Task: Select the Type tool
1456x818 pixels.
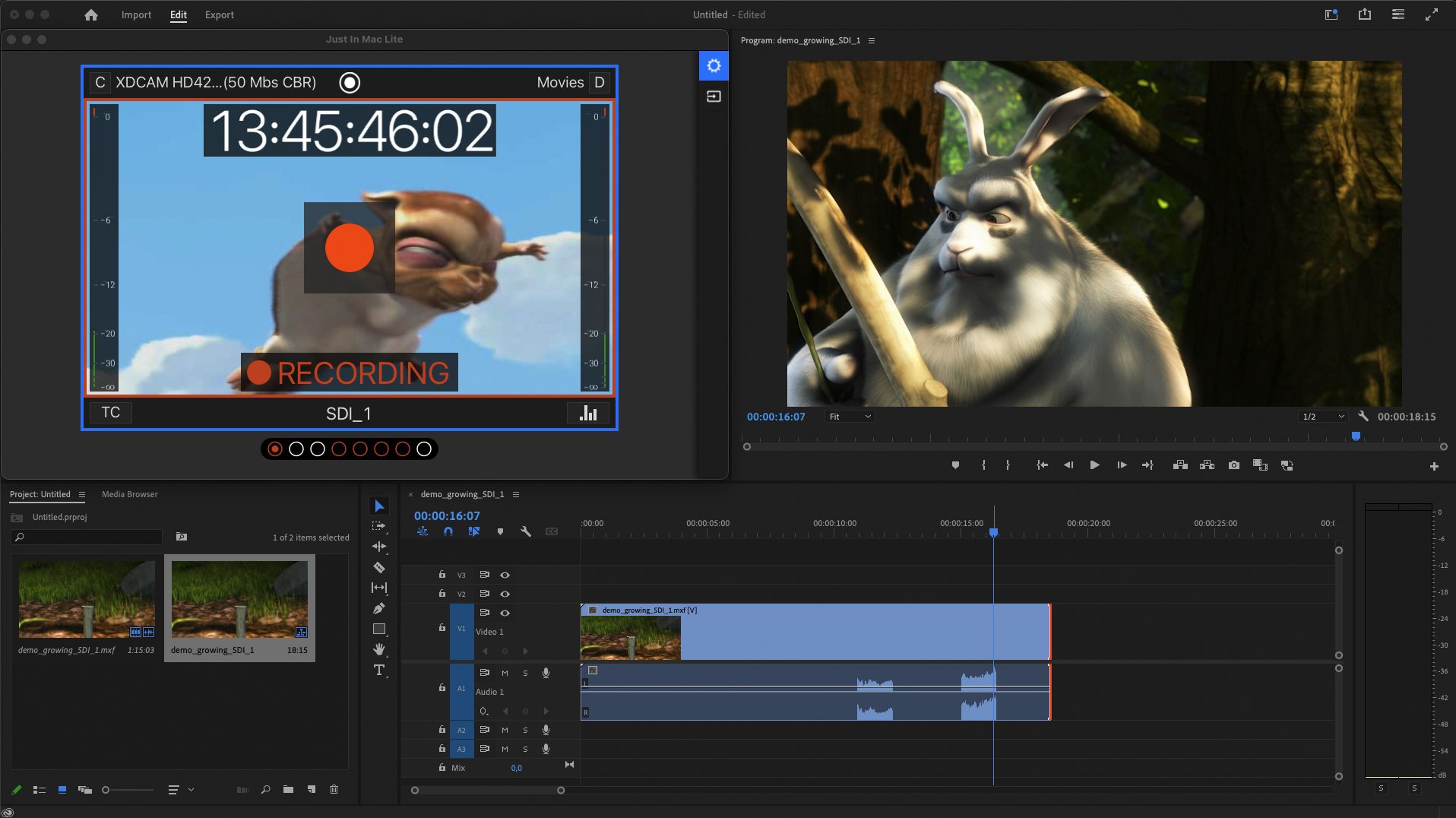Action: [378, 670]
